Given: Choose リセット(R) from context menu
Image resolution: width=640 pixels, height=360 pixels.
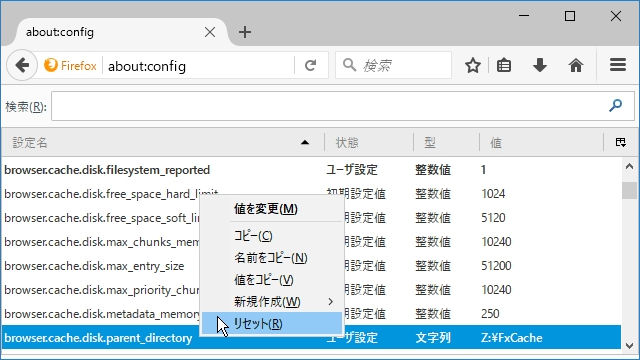Looking at the screenshot, I should coord(272,324).
